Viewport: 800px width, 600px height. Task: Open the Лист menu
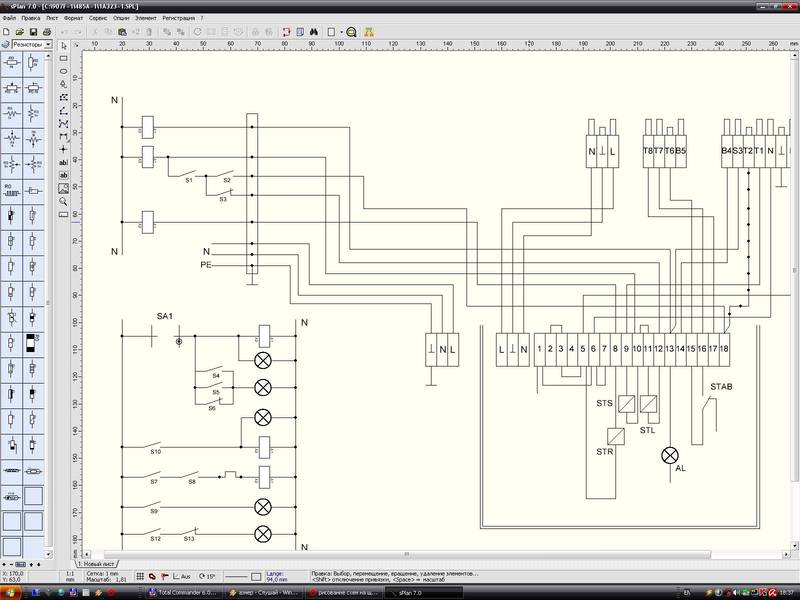[x=52, y=18]
